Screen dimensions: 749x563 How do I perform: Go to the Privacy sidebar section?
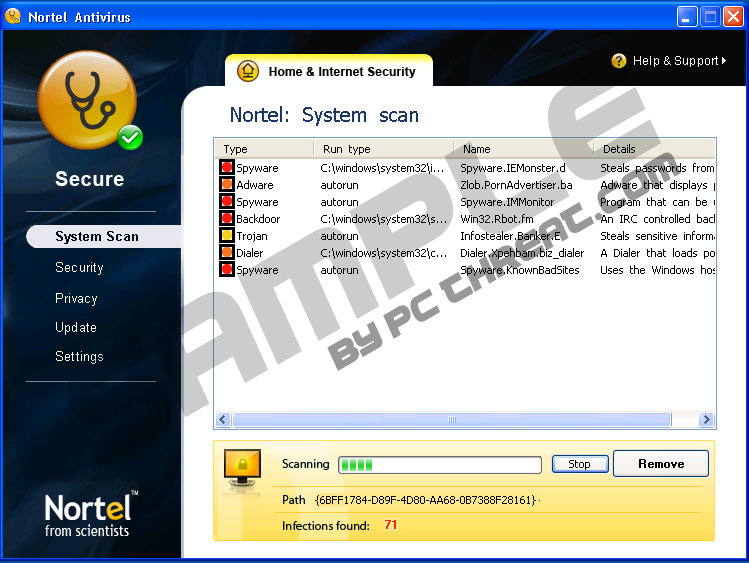(76, 298)
